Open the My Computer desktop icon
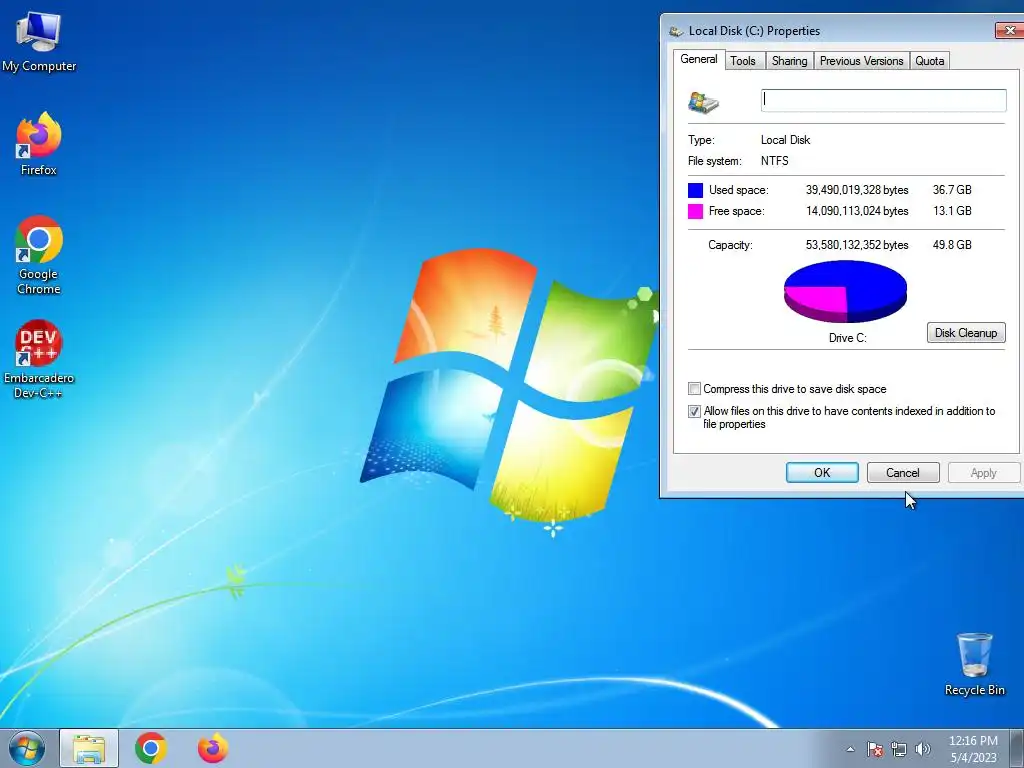1024x768 pixels. (x=39, y=42)
